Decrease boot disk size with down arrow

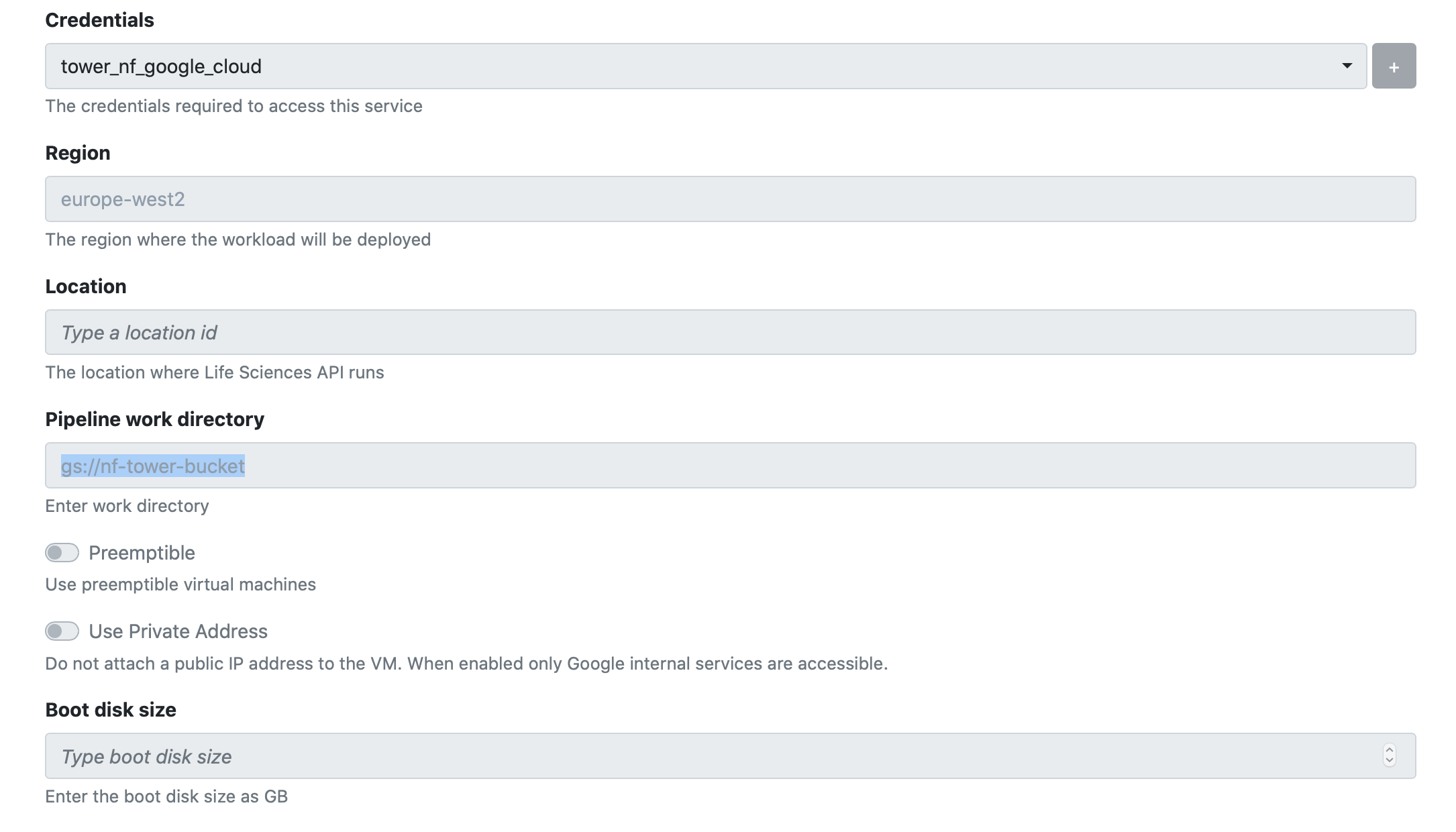pos(1390,762)
